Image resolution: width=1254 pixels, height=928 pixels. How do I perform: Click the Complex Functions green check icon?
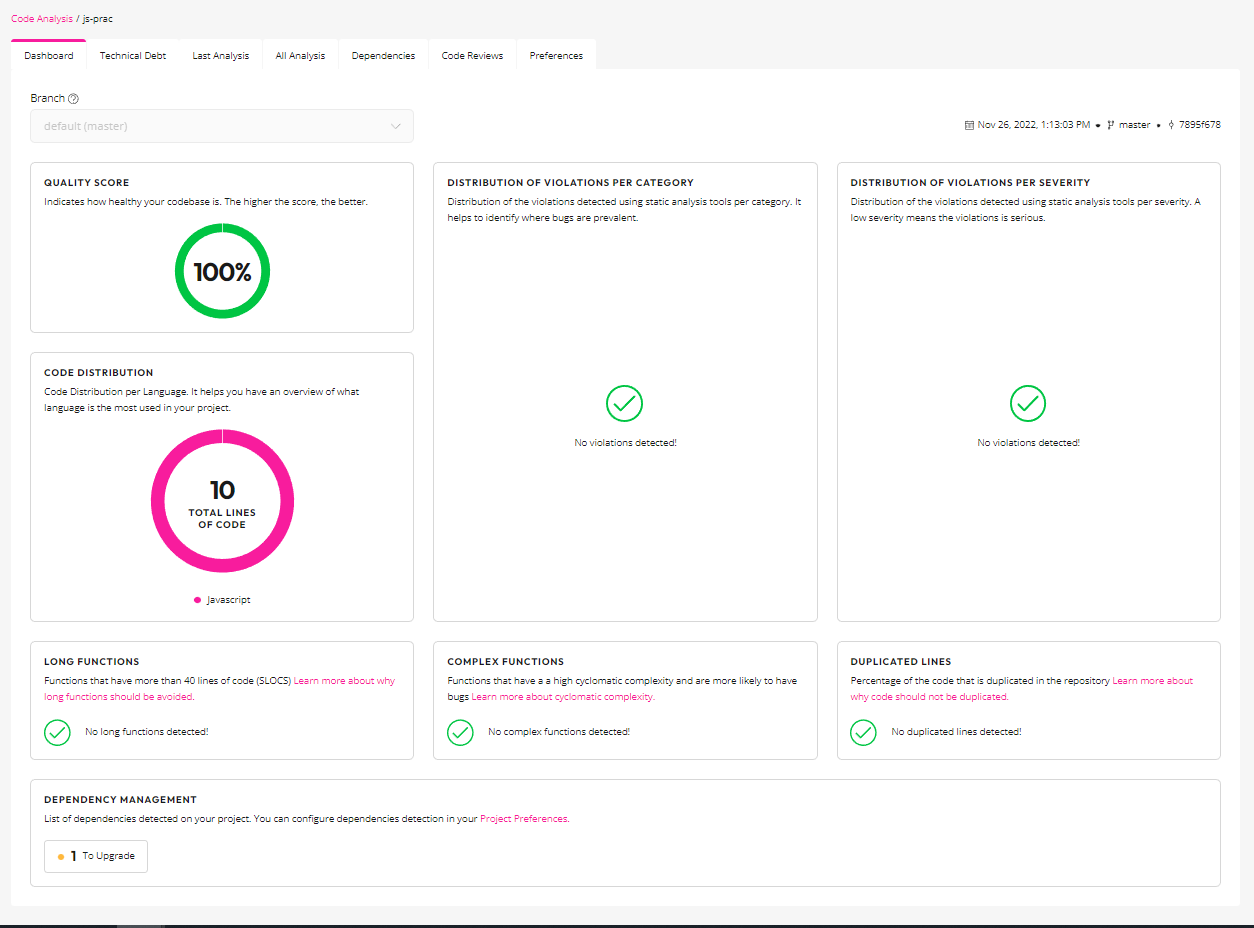(460, 732)
